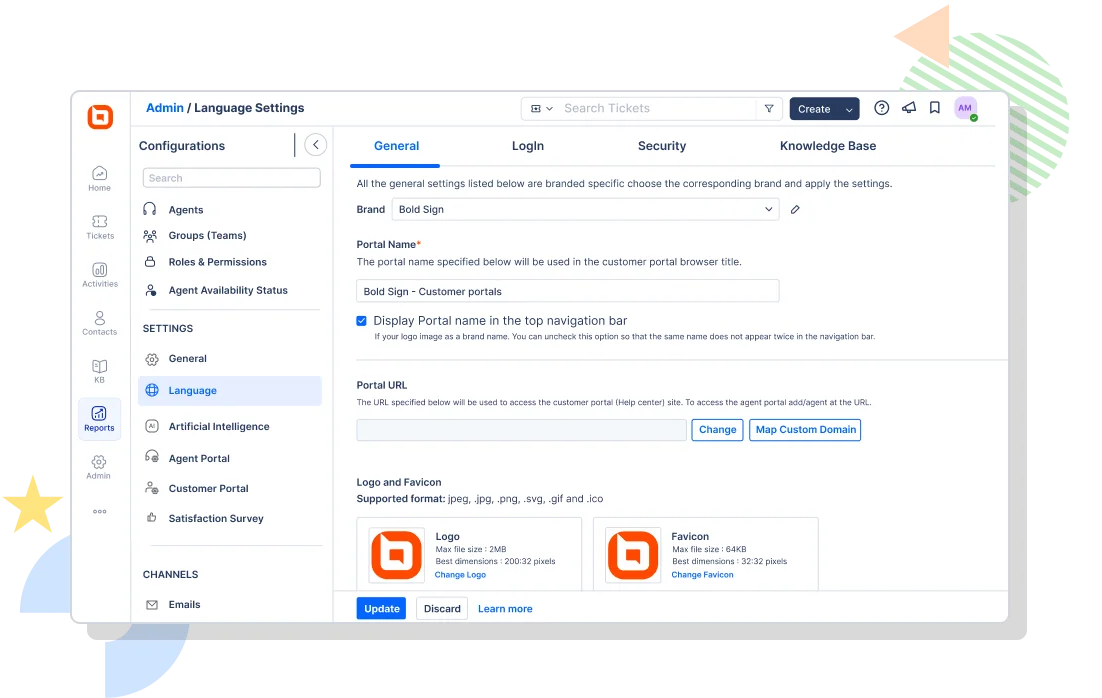Focus the Search Tickets field
The image size is (1102, 698).
coord(657,109)
